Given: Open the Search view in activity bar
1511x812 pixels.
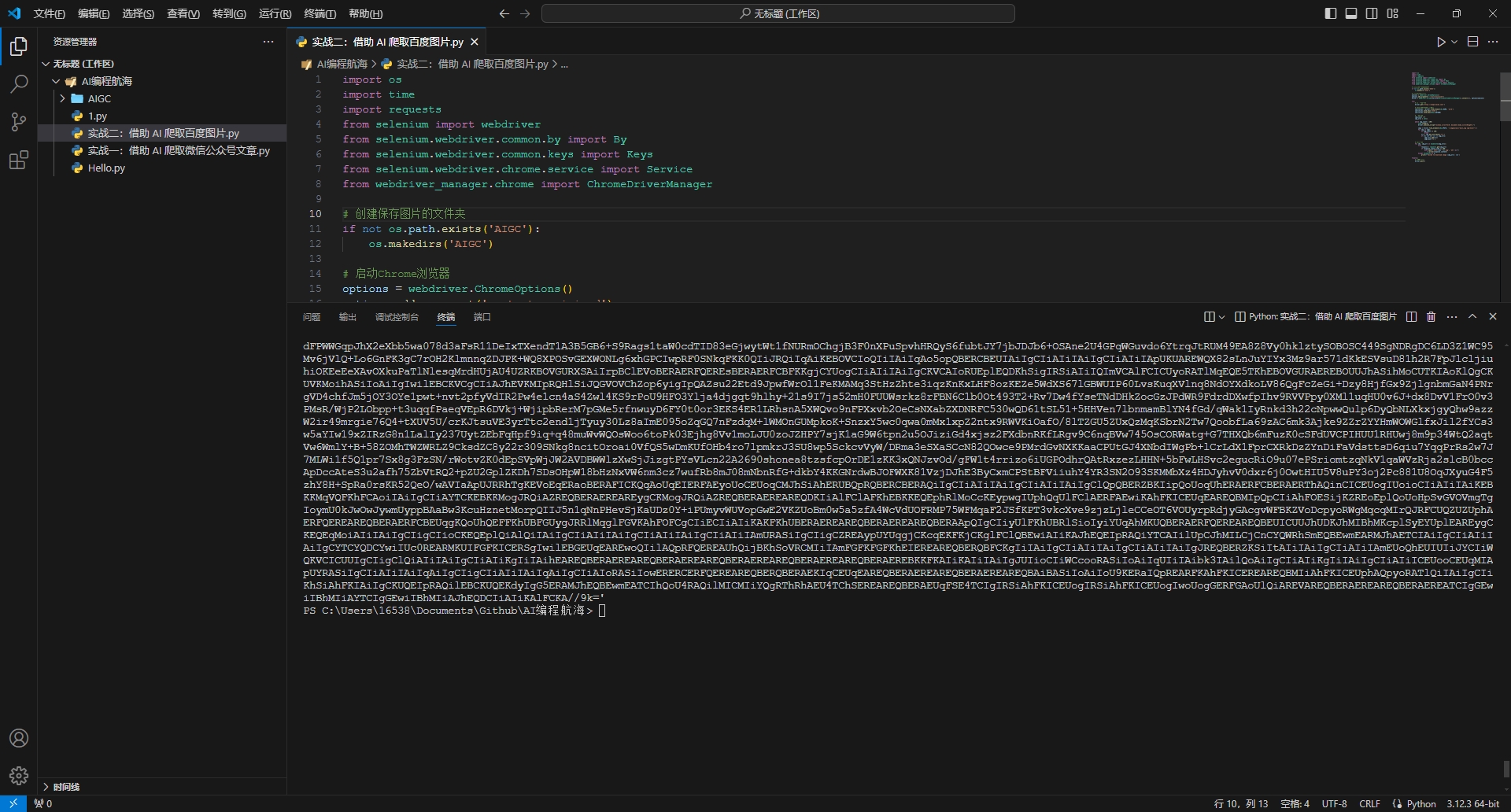Looking at the screenshot, I should 19,84.
